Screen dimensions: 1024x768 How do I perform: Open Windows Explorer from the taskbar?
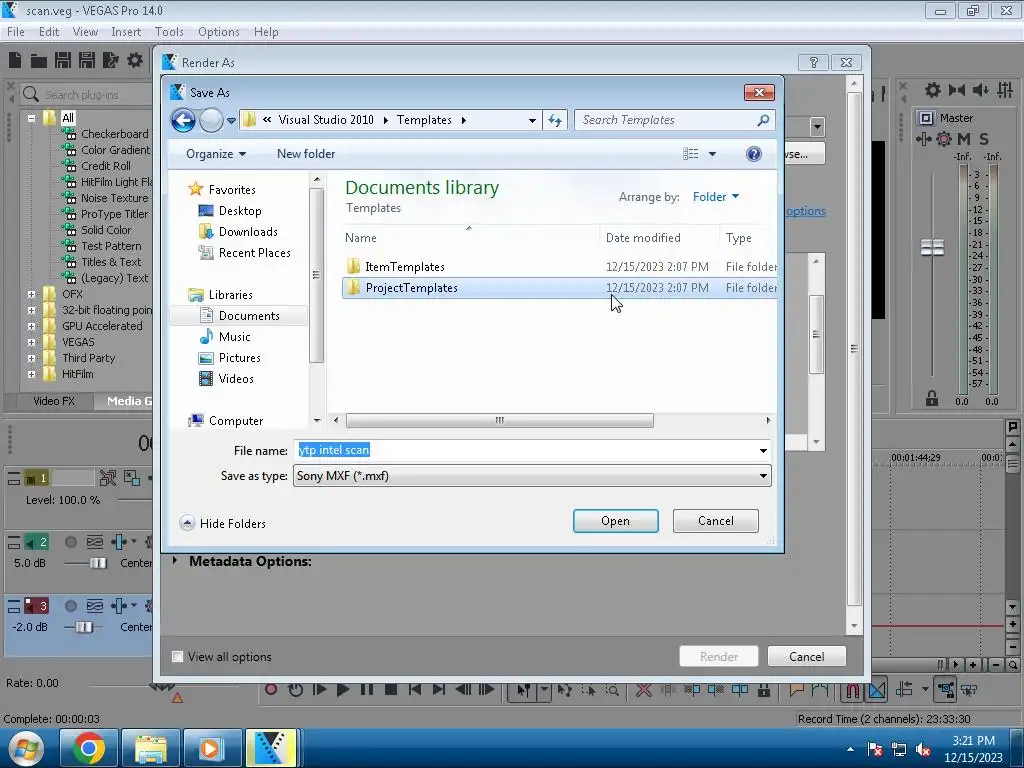click(x=151, y=748)
